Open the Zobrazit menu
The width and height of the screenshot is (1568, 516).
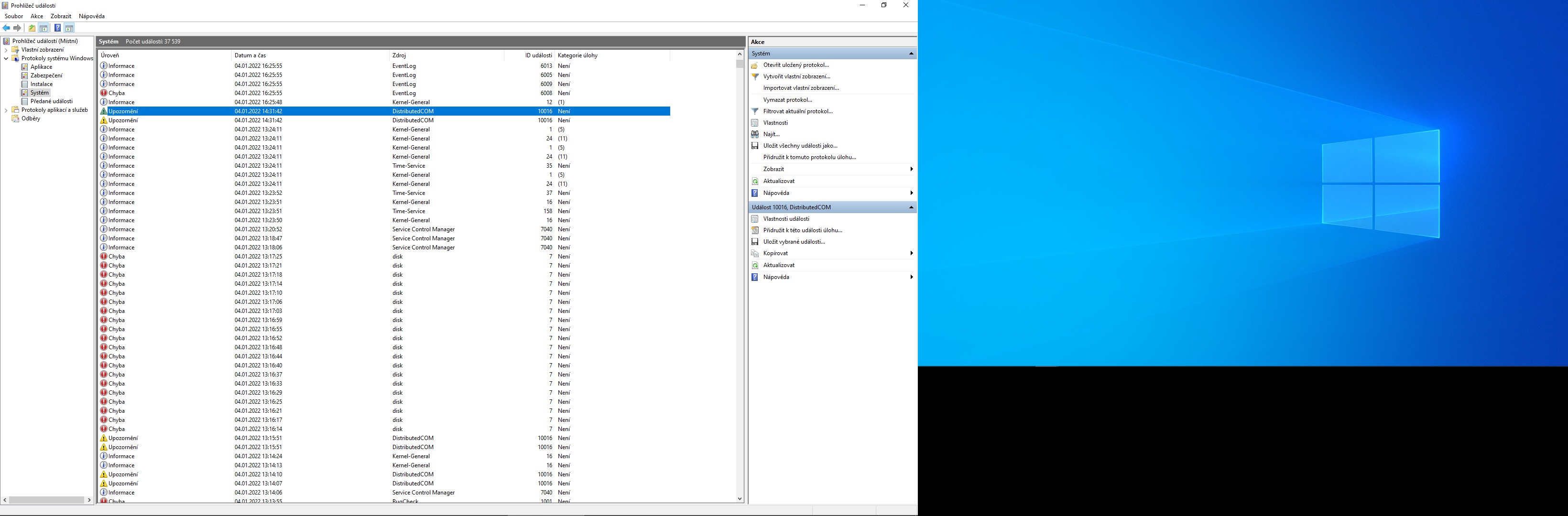tap(60, 16)
